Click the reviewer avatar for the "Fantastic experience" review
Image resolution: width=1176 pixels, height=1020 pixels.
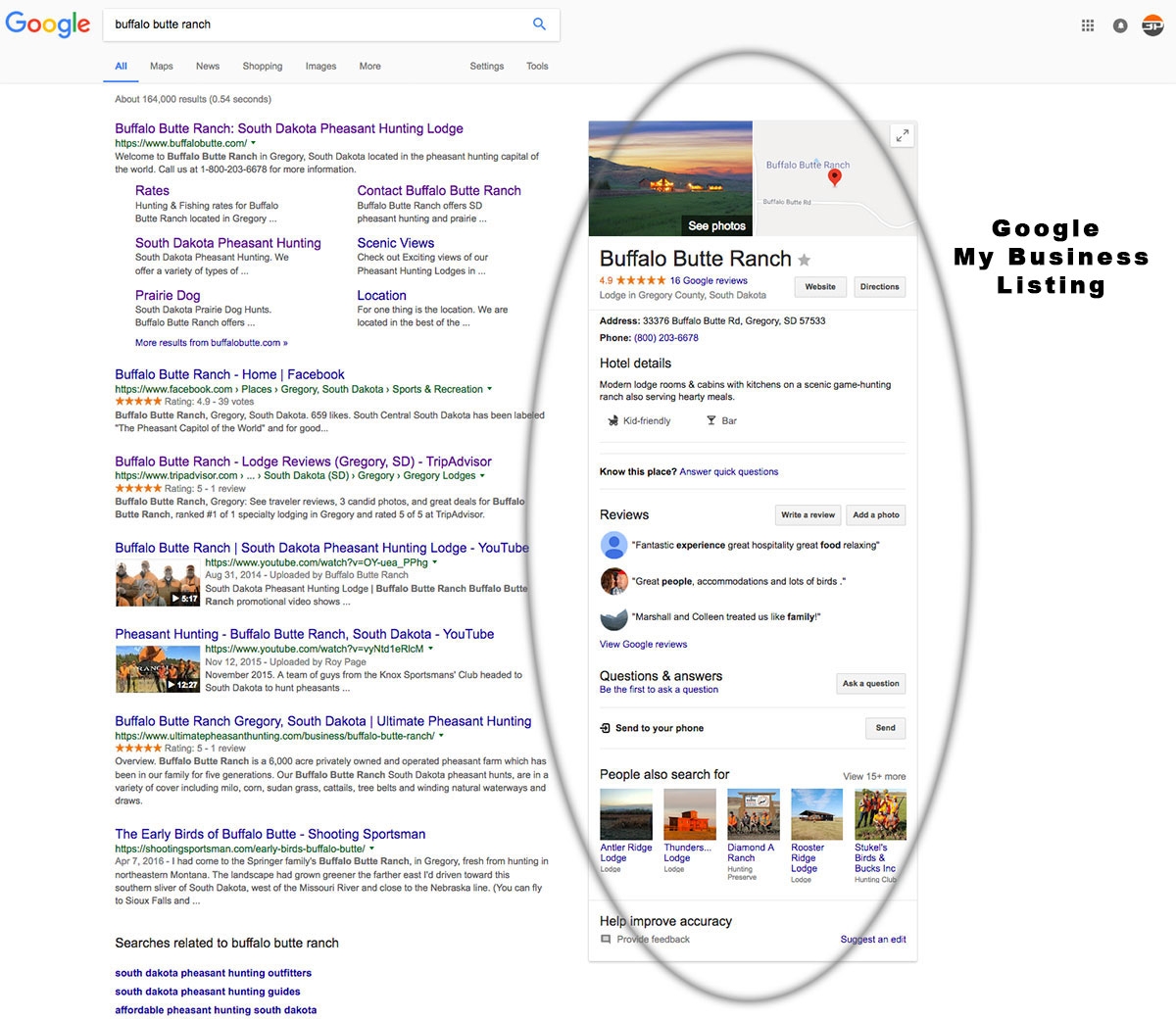coord(613,545)
